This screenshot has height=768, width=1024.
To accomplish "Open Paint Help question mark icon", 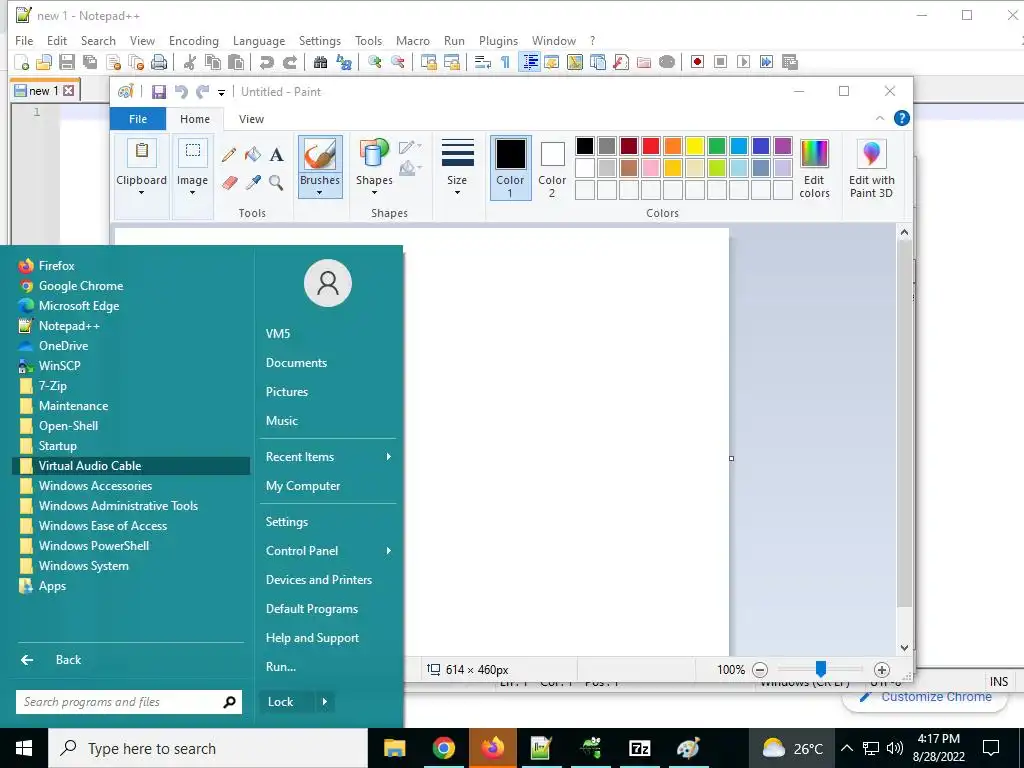I will coord(901,118).
